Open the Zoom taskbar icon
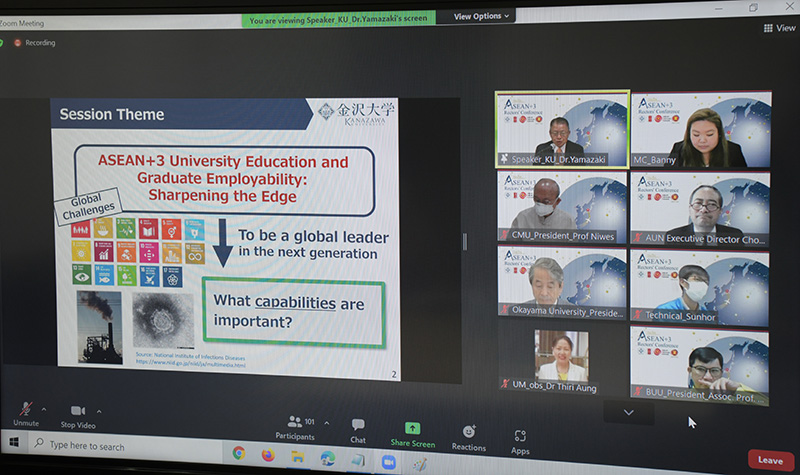800x475 pixels. (388, 461)
